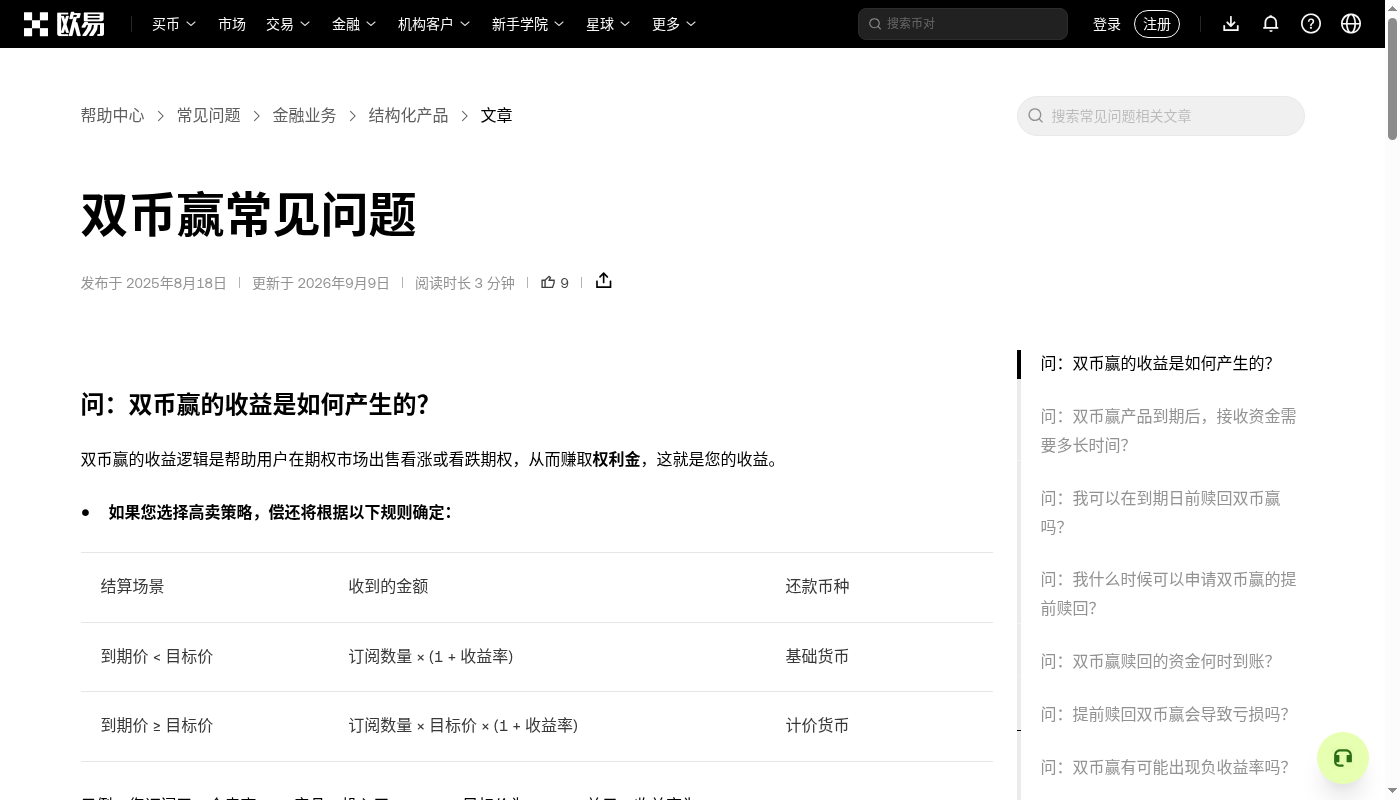This screenshot has width=1400, height=800.
Task: Jump to 提前赎回双币赢会导致亏损吗 in contents
Action: 1165,715
